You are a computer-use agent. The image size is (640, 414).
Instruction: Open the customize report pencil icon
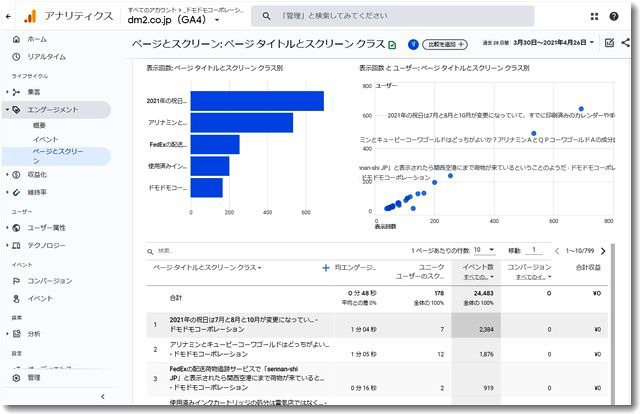pyautogui.click(x=609, y=42)
